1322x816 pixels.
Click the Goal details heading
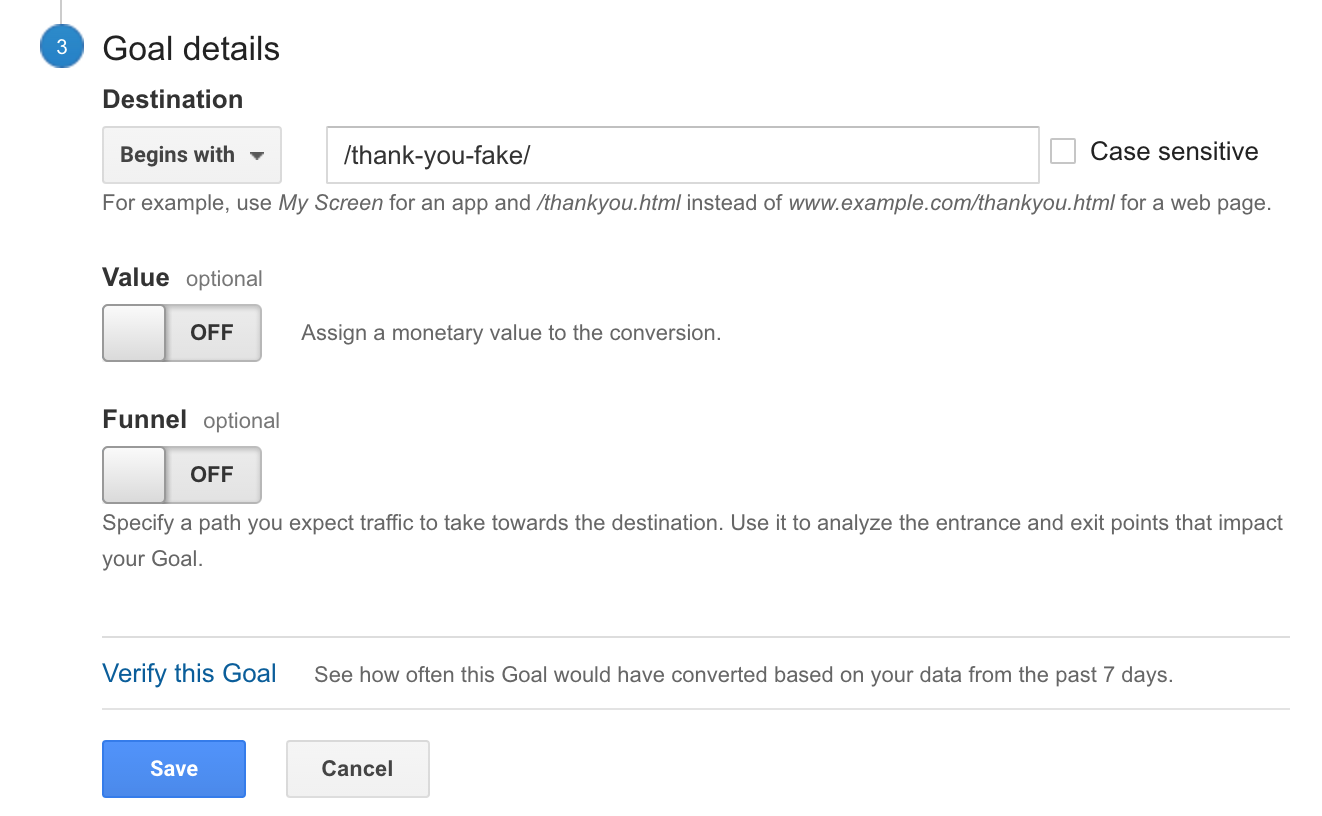[x=190, y=48]
